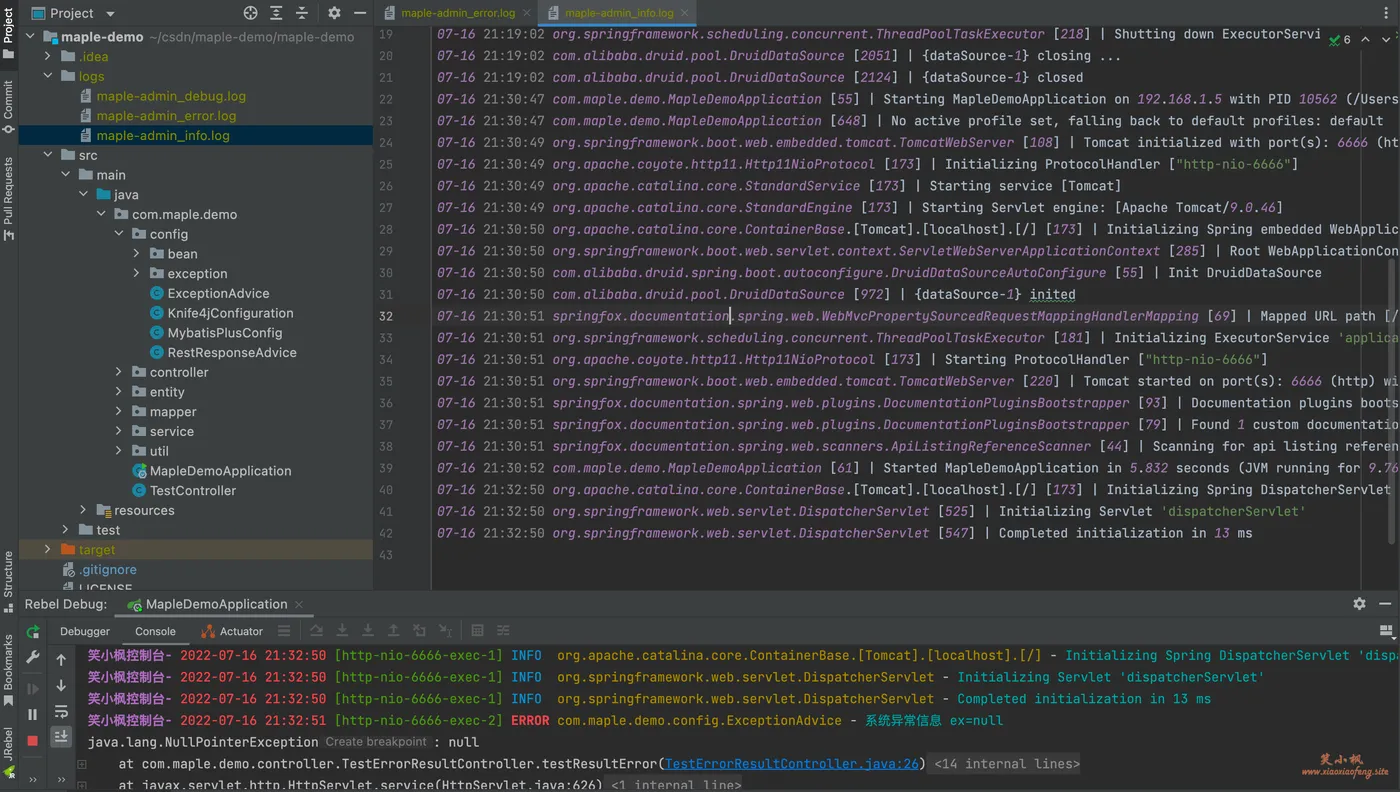Close MapleDemoApplication debug session tab
Viewport: 1400px width, 792px height.
pos(299,604)
